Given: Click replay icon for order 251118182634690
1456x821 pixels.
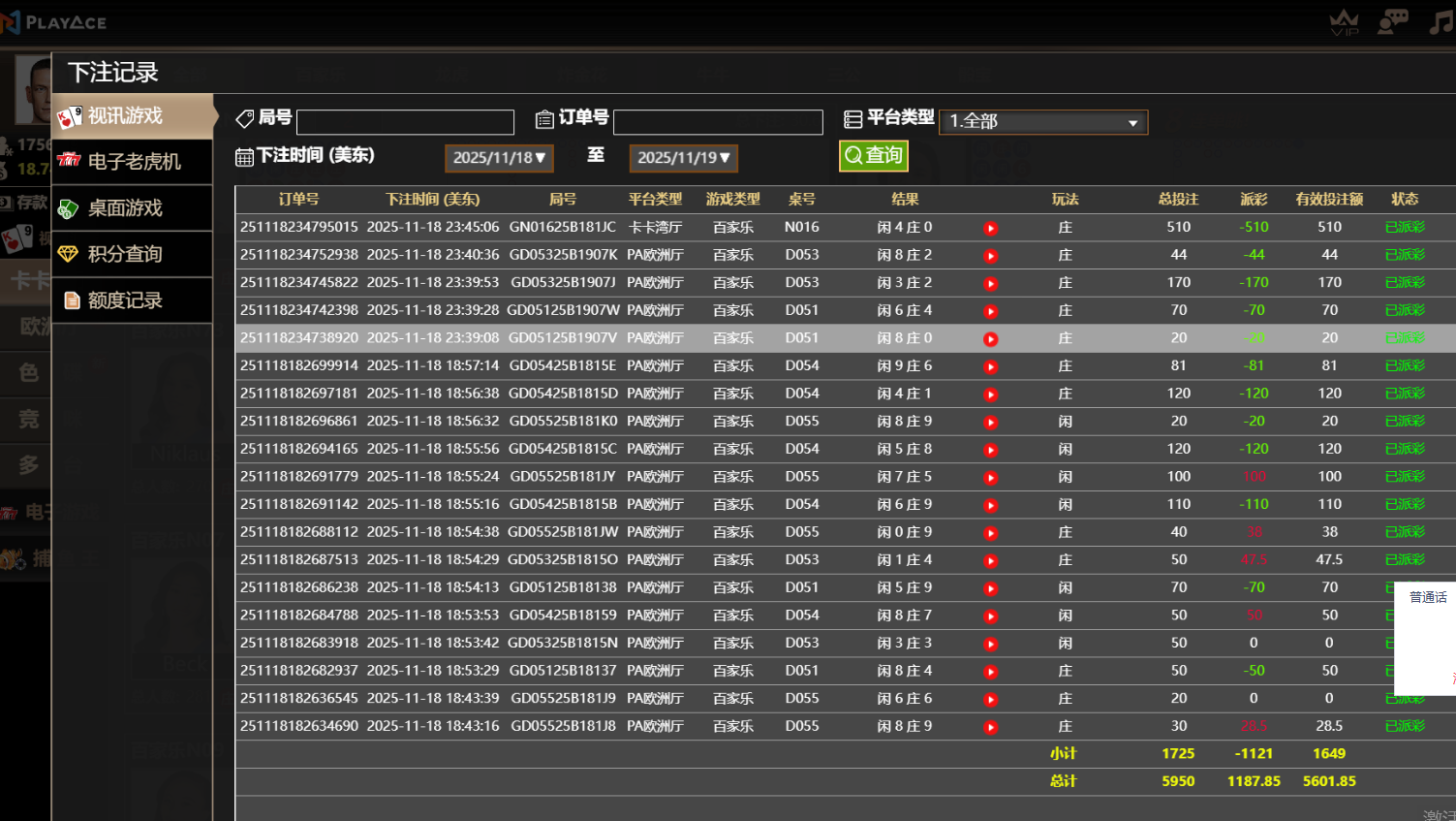Looking at the screenshot, I should click(990, 727).
